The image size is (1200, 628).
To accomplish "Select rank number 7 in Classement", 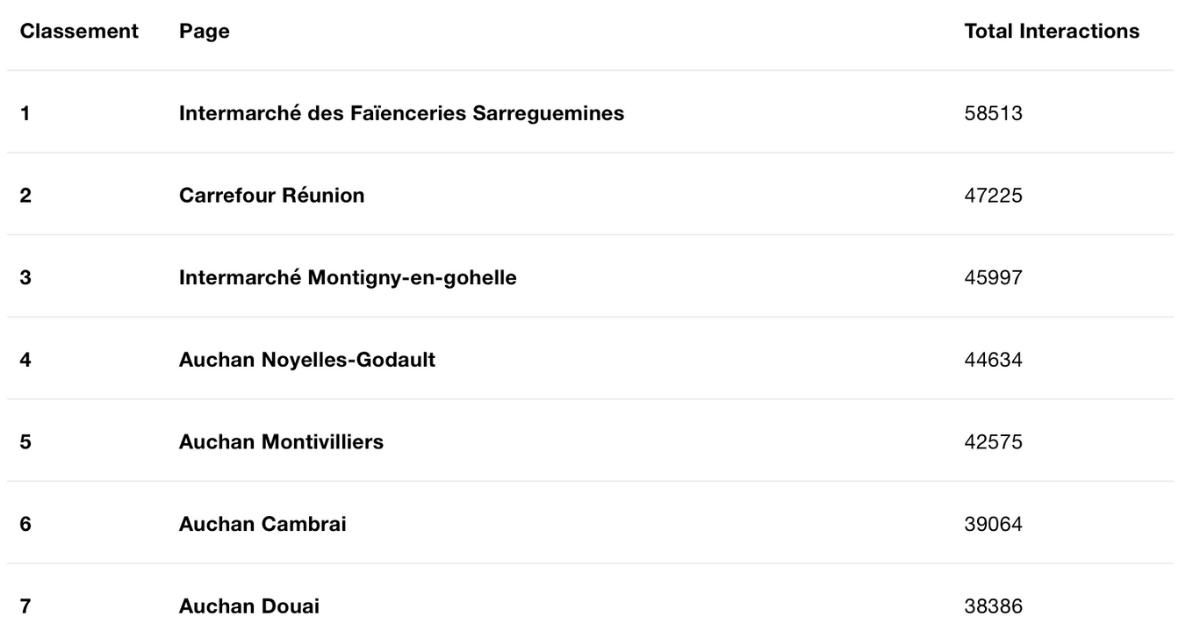I will [25, 605].
